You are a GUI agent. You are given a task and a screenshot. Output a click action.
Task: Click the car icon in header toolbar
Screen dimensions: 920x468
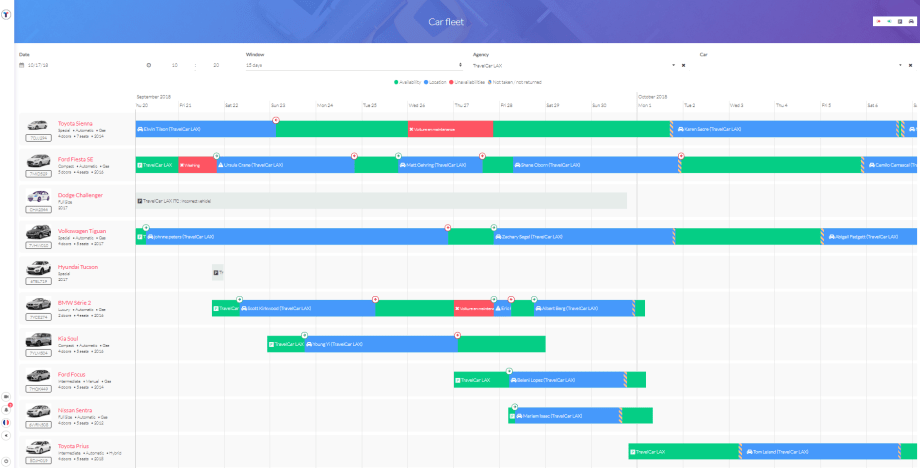[911, 21]
